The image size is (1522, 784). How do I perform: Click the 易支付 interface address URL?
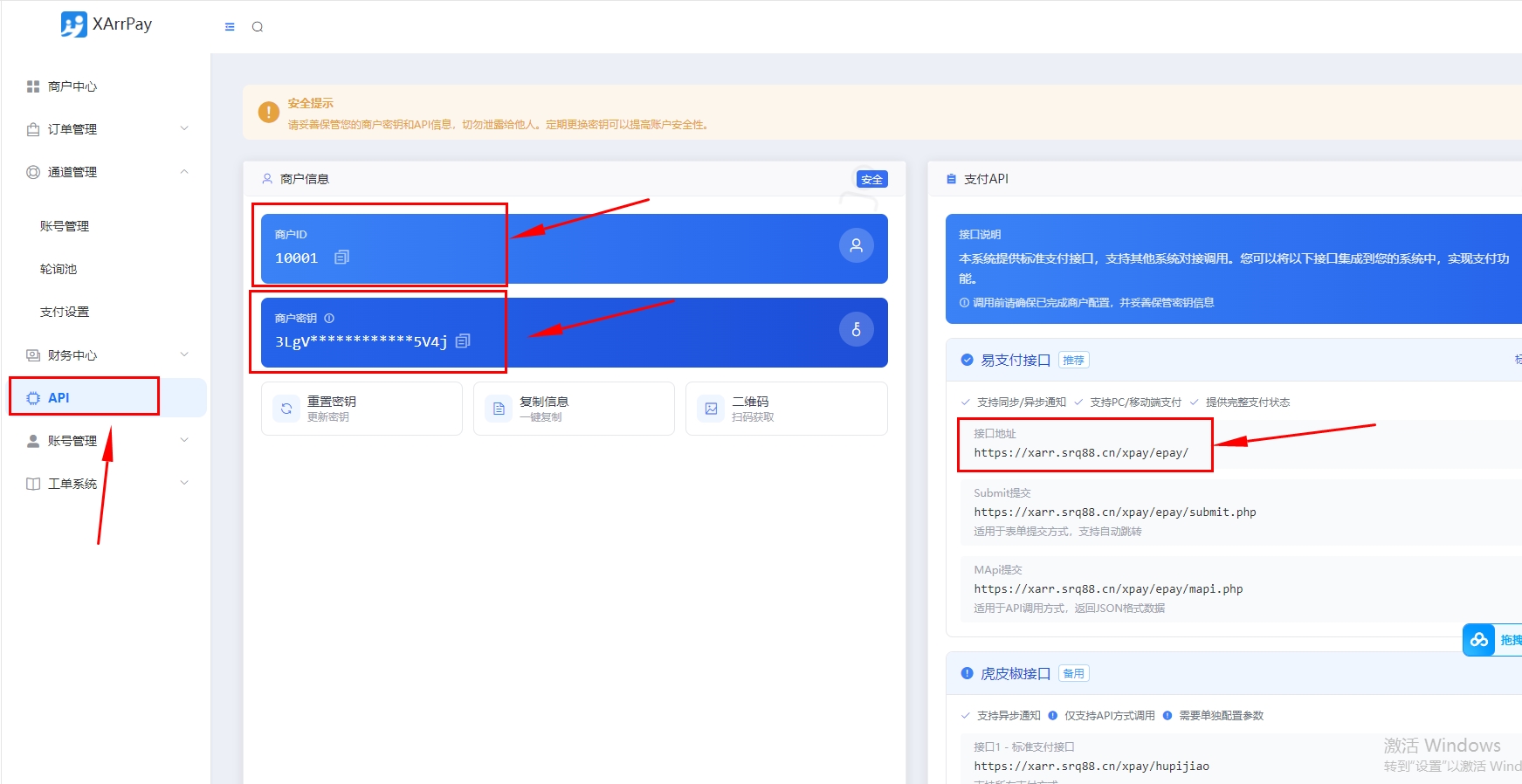(x=1081, y=453)
